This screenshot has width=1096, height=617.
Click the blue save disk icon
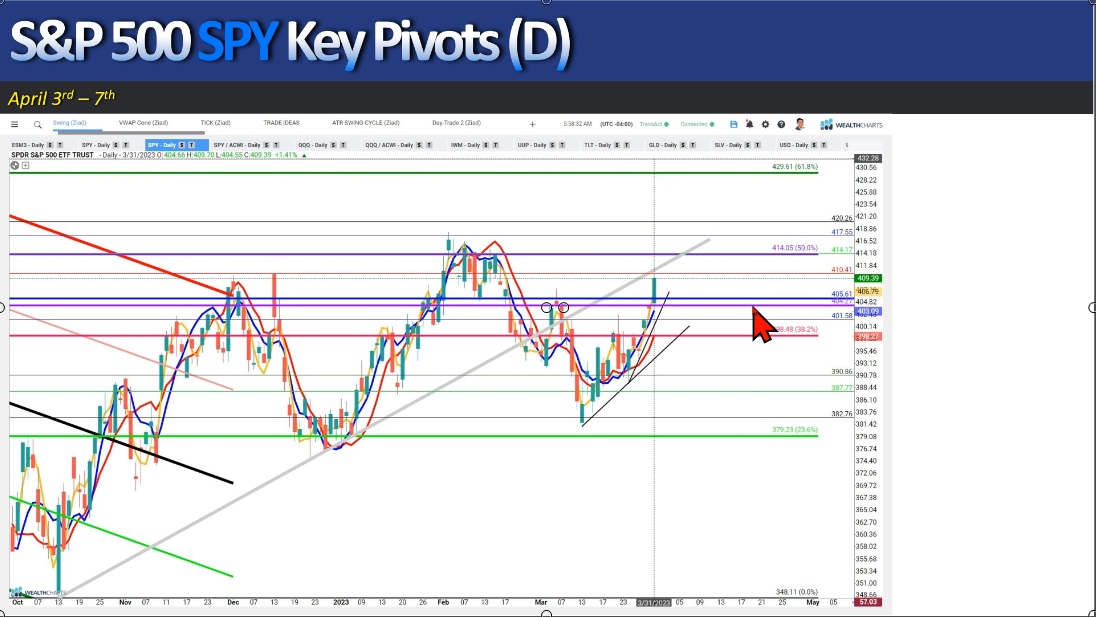pyautogui.click(x=733, y=124)
